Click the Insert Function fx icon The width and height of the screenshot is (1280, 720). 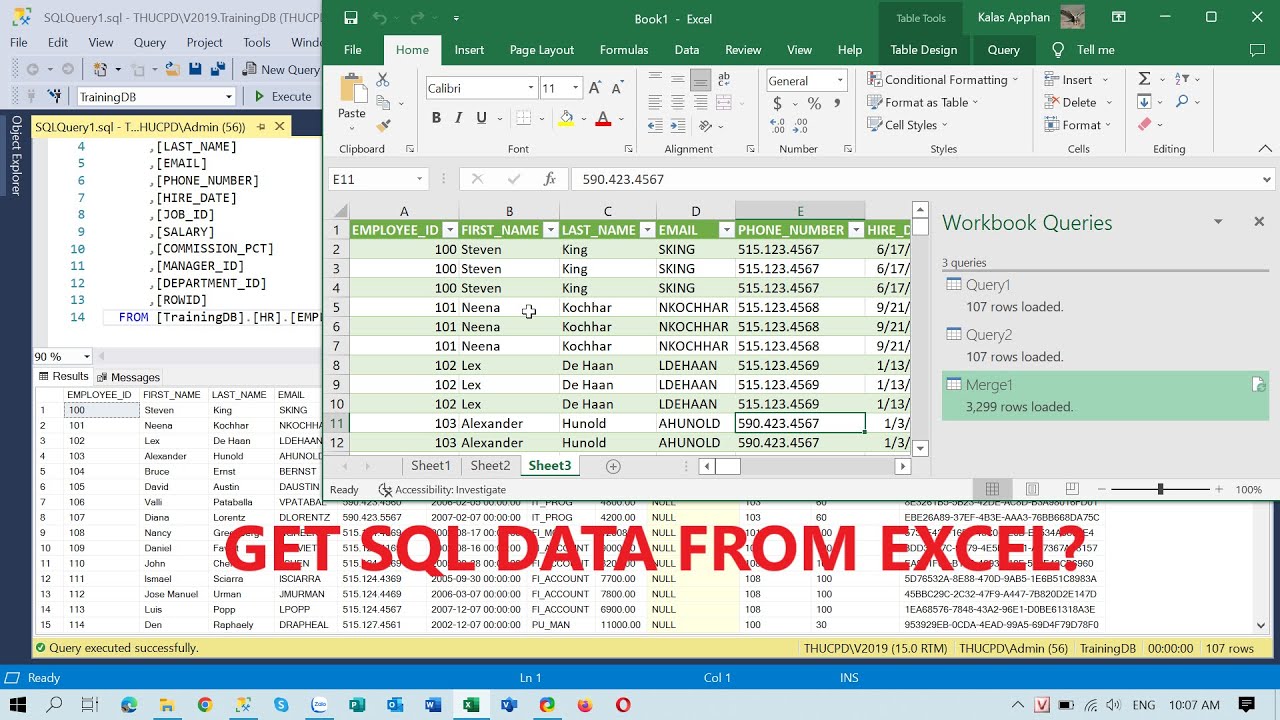pos(549,179)
